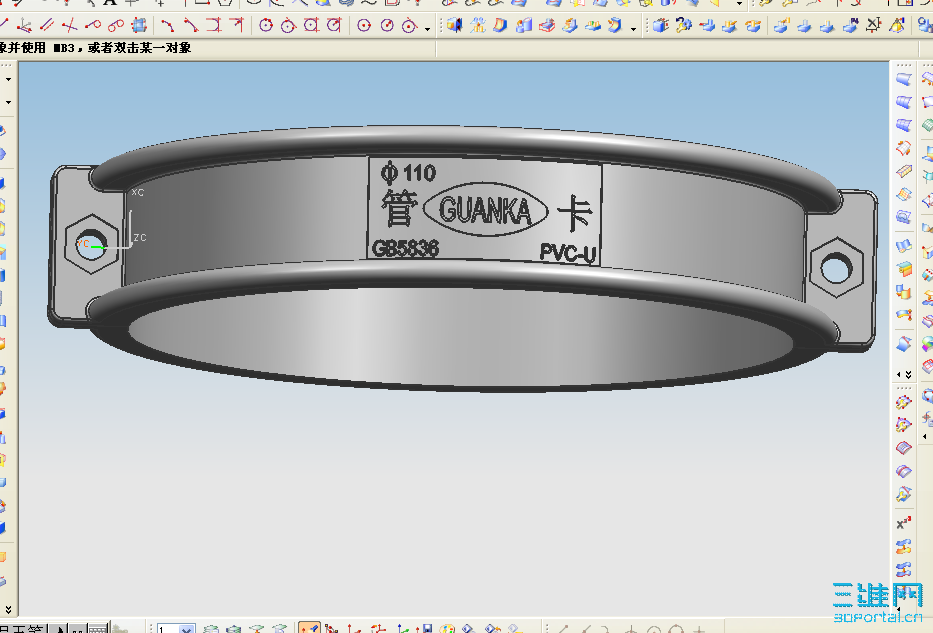Select line tangent to one circle tool
This screenshot has width=933, height=633.
click(x=93, y=25)
